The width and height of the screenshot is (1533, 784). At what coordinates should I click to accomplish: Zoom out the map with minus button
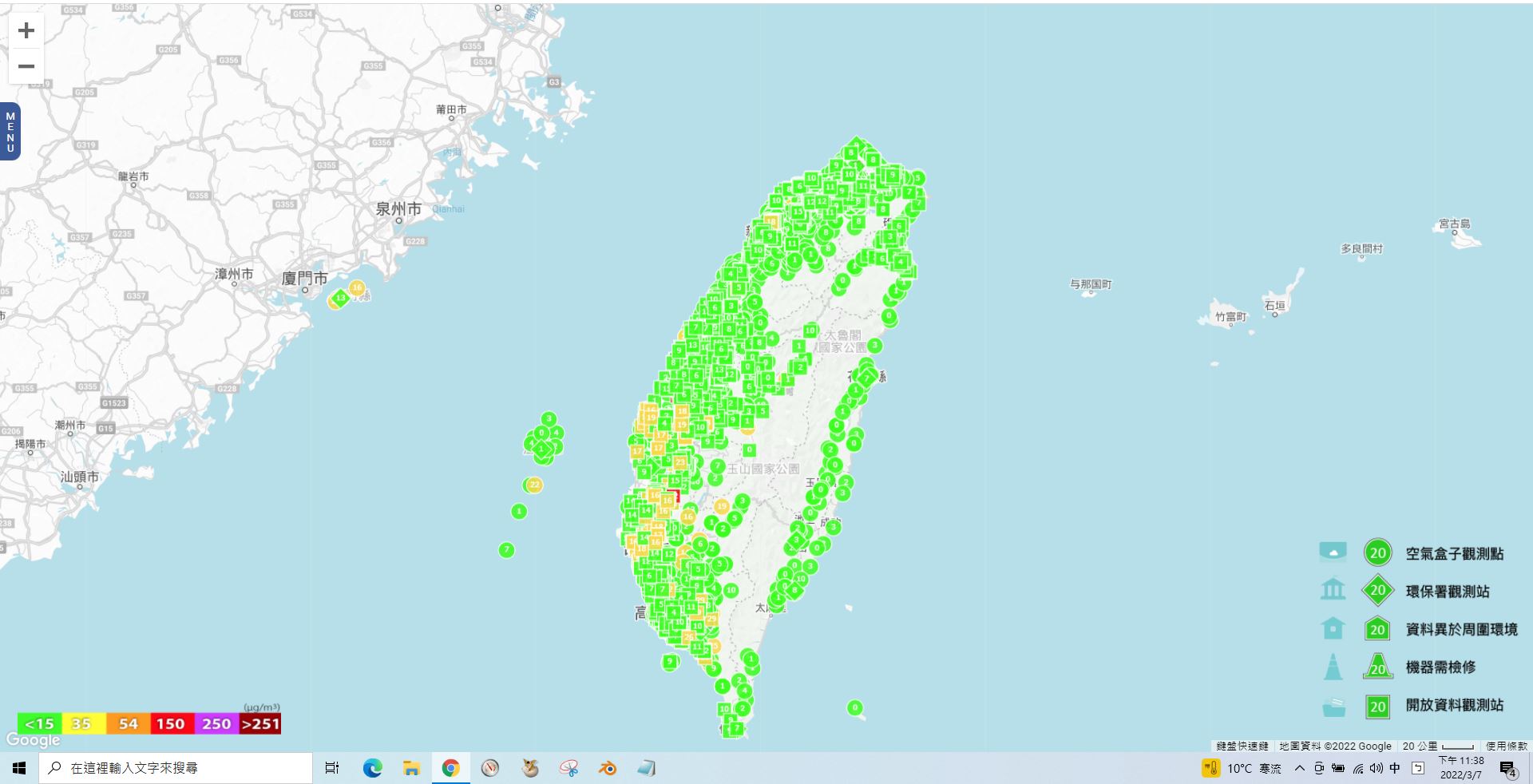click(x=26, y=66)
